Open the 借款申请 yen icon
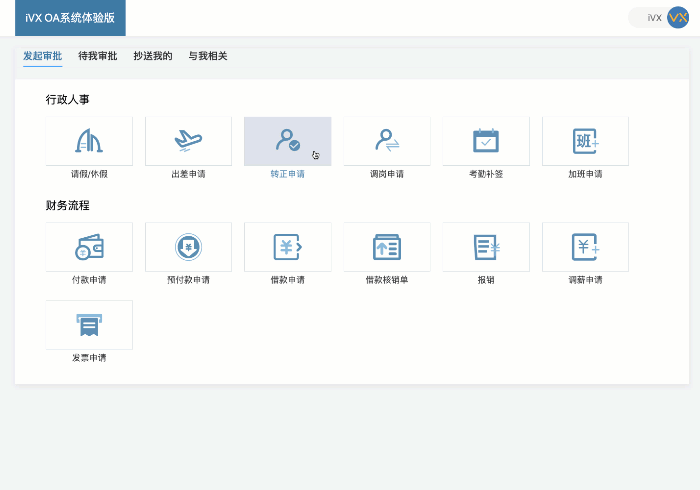The width and height of the screenshot is (700, 490). 288,247
